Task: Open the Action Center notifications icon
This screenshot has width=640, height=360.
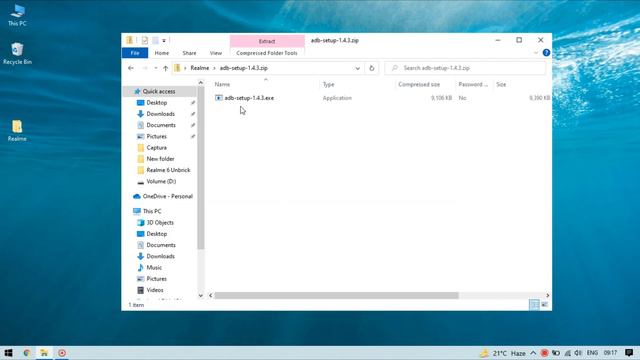Action: coord(629,353)
